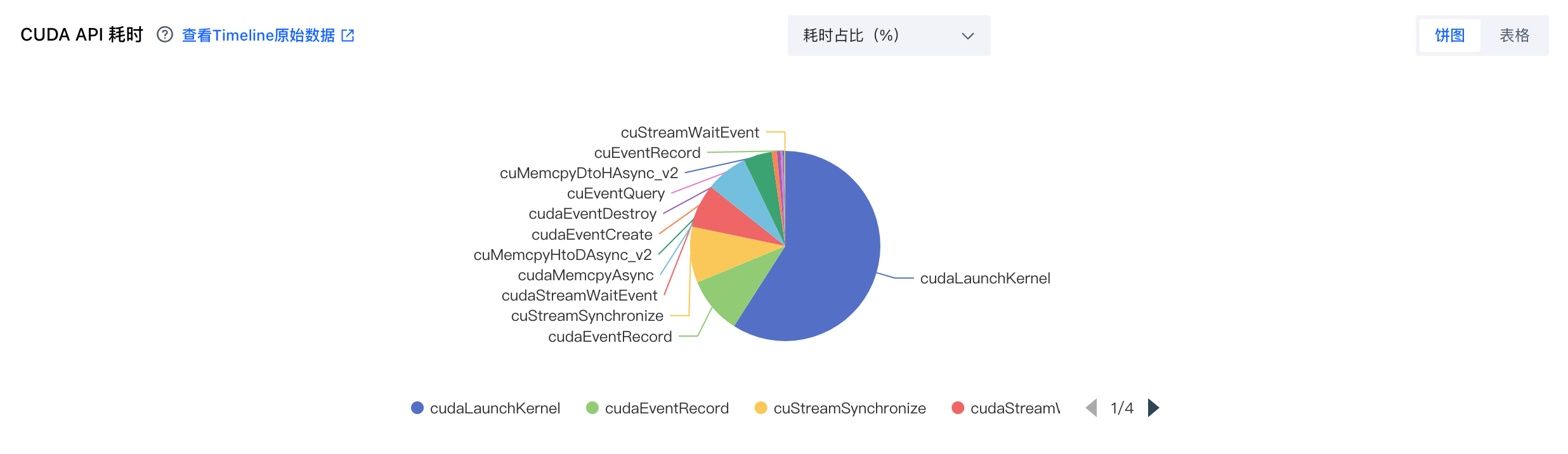Viewport: 1568px width, 454px height.
Task: Click the cuMemcpyHtoDAsync_v2 pie label
Action: (x=563, y=255)
